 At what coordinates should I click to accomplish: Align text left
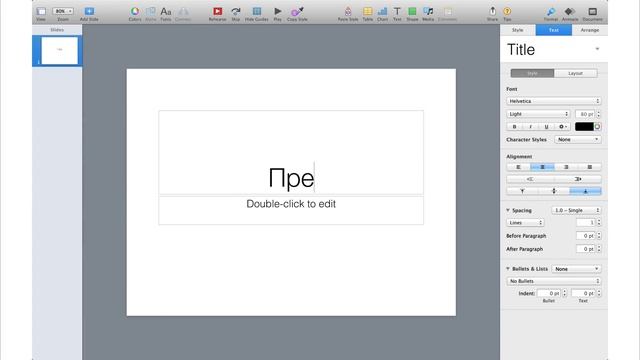click(x=518, y=167)
